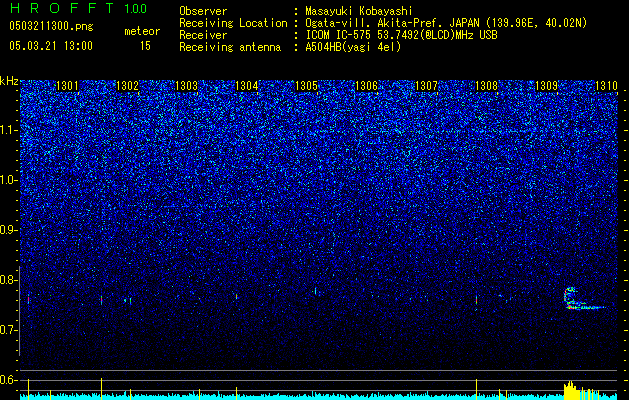Click the 0.9 kHz frequency label
The height and width of the screenshot is (400, 629).
pyautogui.click(x=9, y=230)
